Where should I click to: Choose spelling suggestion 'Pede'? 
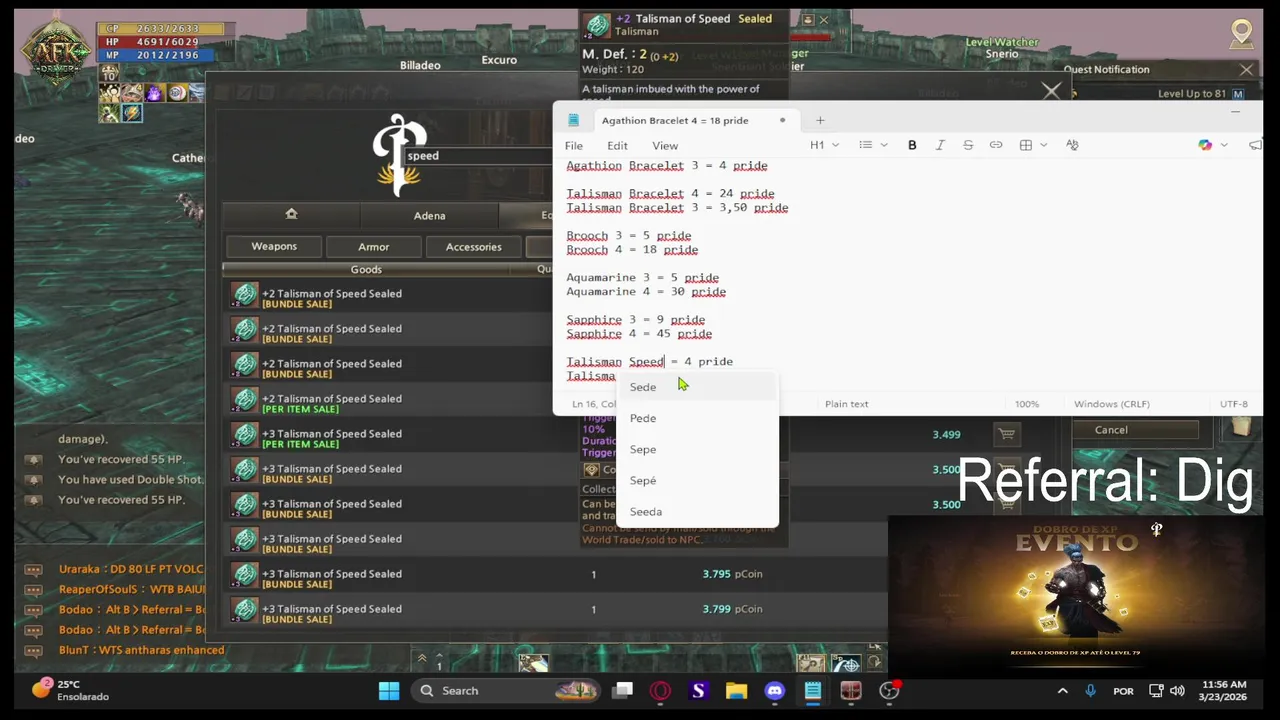697,418
